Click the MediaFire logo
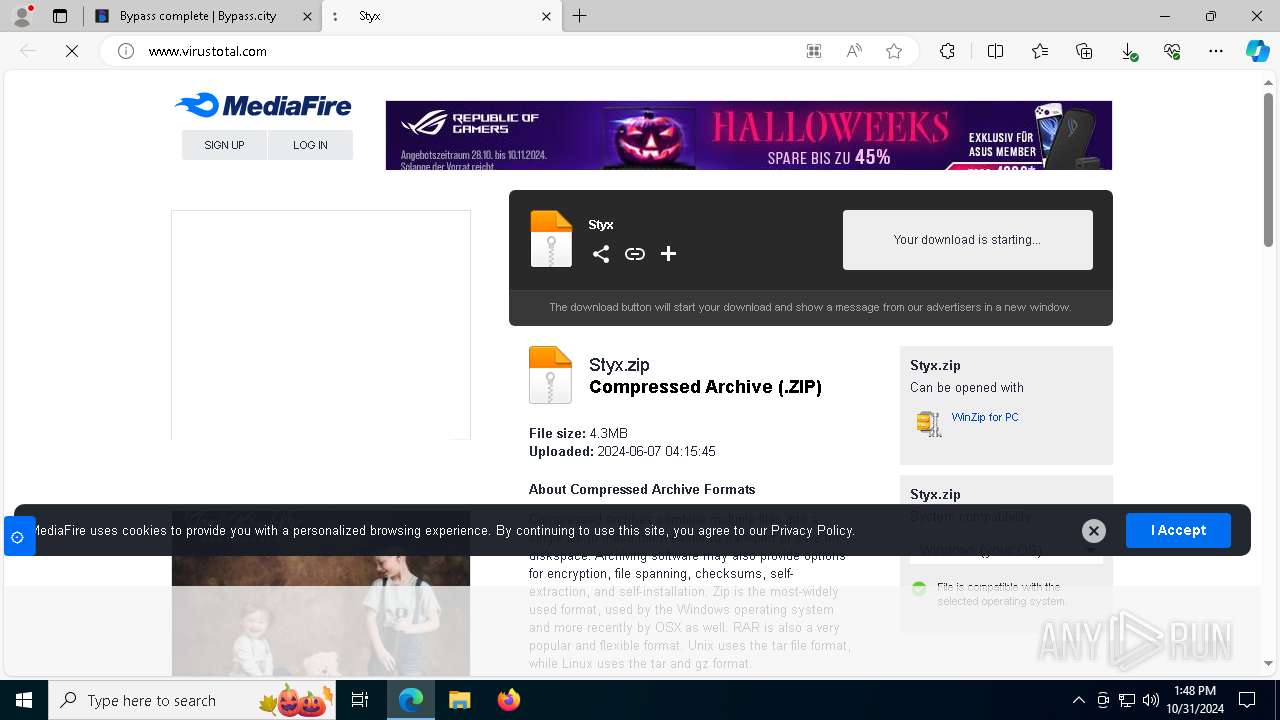 [x=263, y=105]
